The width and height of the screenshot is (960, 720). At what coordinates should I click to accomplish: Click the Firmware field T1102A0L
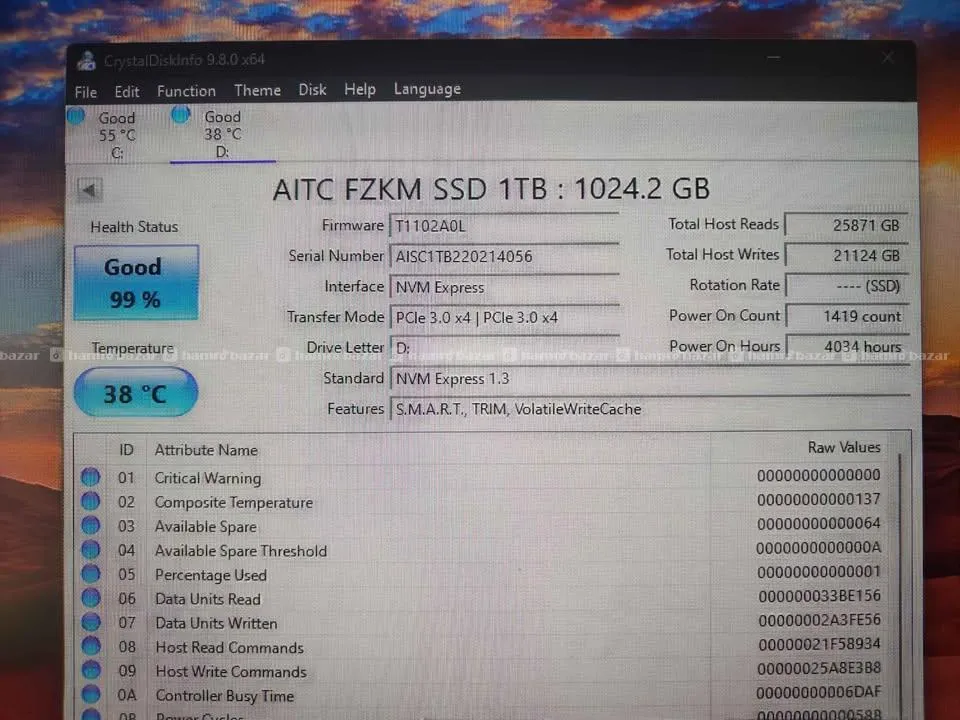504,226
